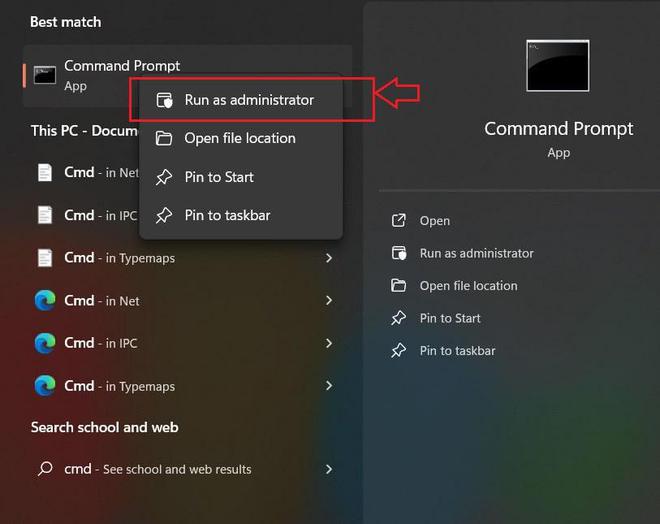
Task: Click the shield icon in the context menu
Action: click(165, 100)
